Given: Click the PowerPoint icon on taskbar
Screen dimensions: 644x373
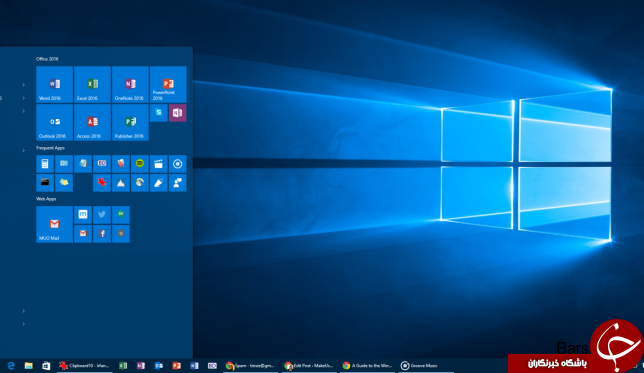Looking at the screenshot, I should 177,366.
